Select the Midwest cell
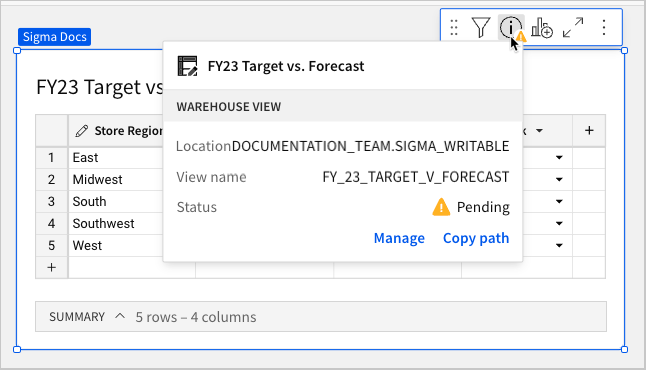This screenshot has width=646, height=370. coord(116,179)
